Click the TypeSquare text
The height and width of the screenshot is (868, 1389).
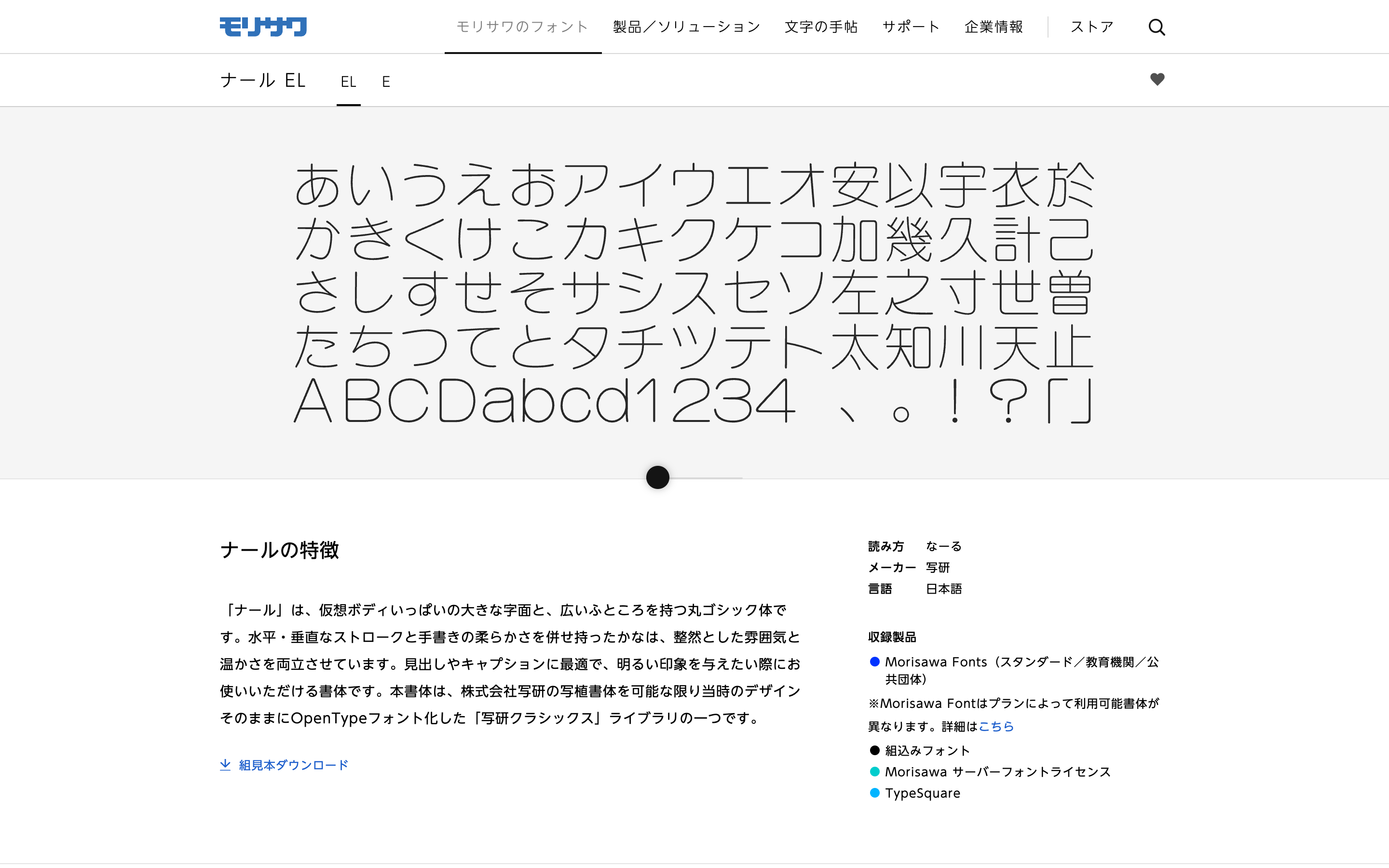(922, 793)
